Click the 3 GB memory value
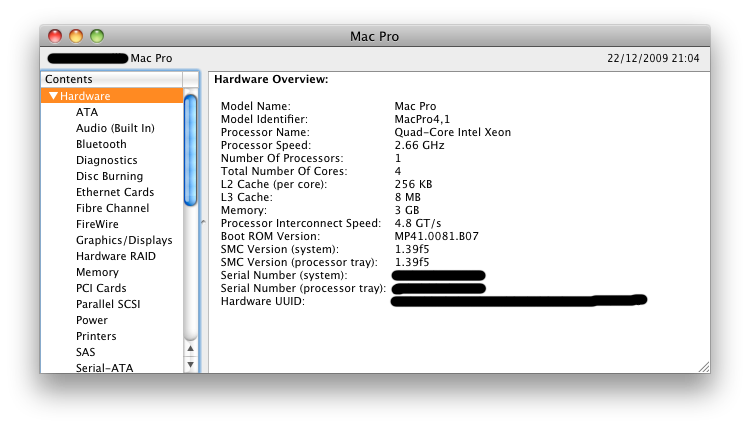Viewport: 750px width, 428px height. [407, 210]
